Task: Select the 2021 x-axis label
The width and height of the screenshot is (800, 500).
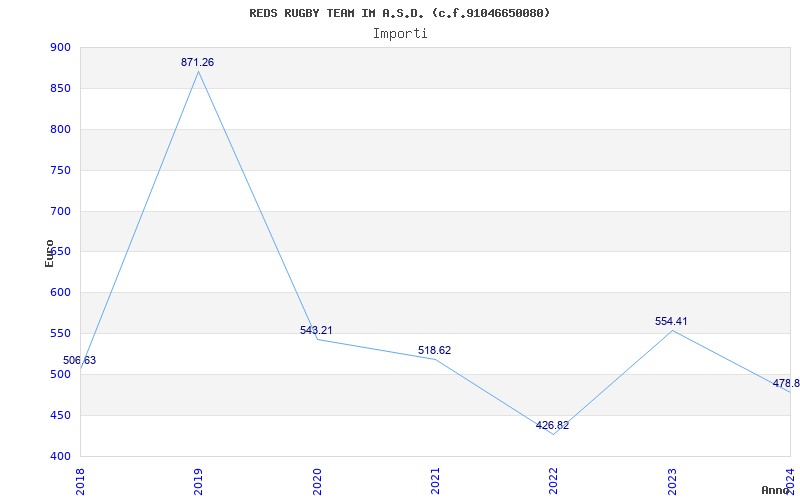Action: pos(435,481)
